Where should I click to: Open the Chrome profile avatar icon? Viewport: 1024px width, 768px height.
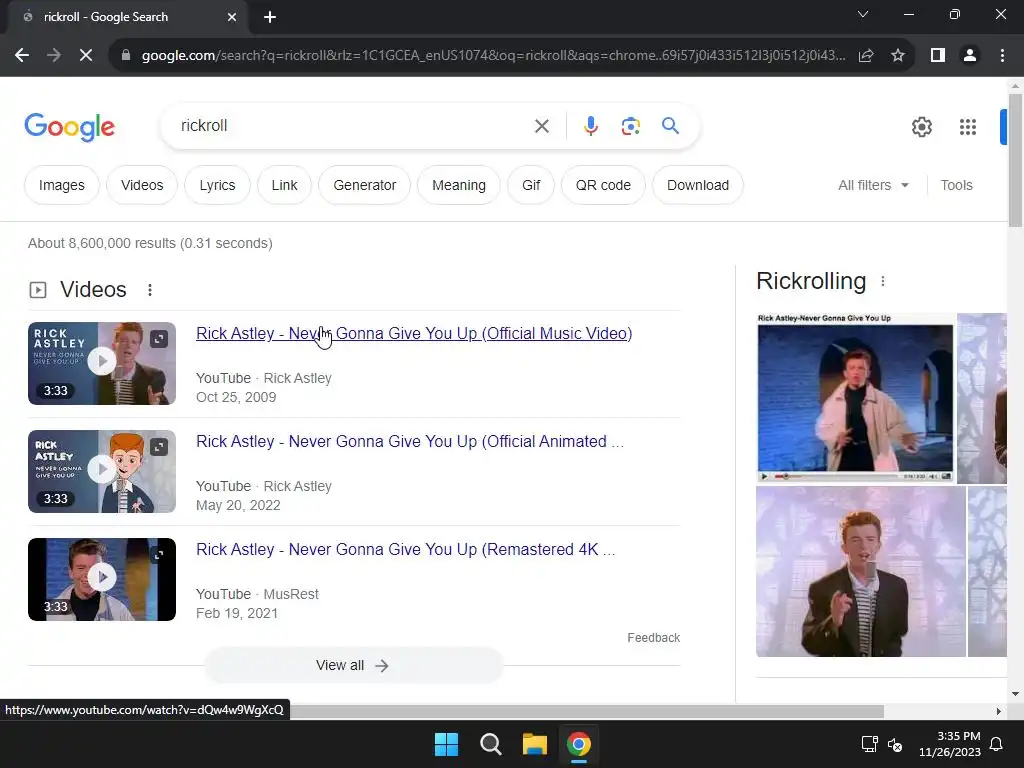(970, 56)
